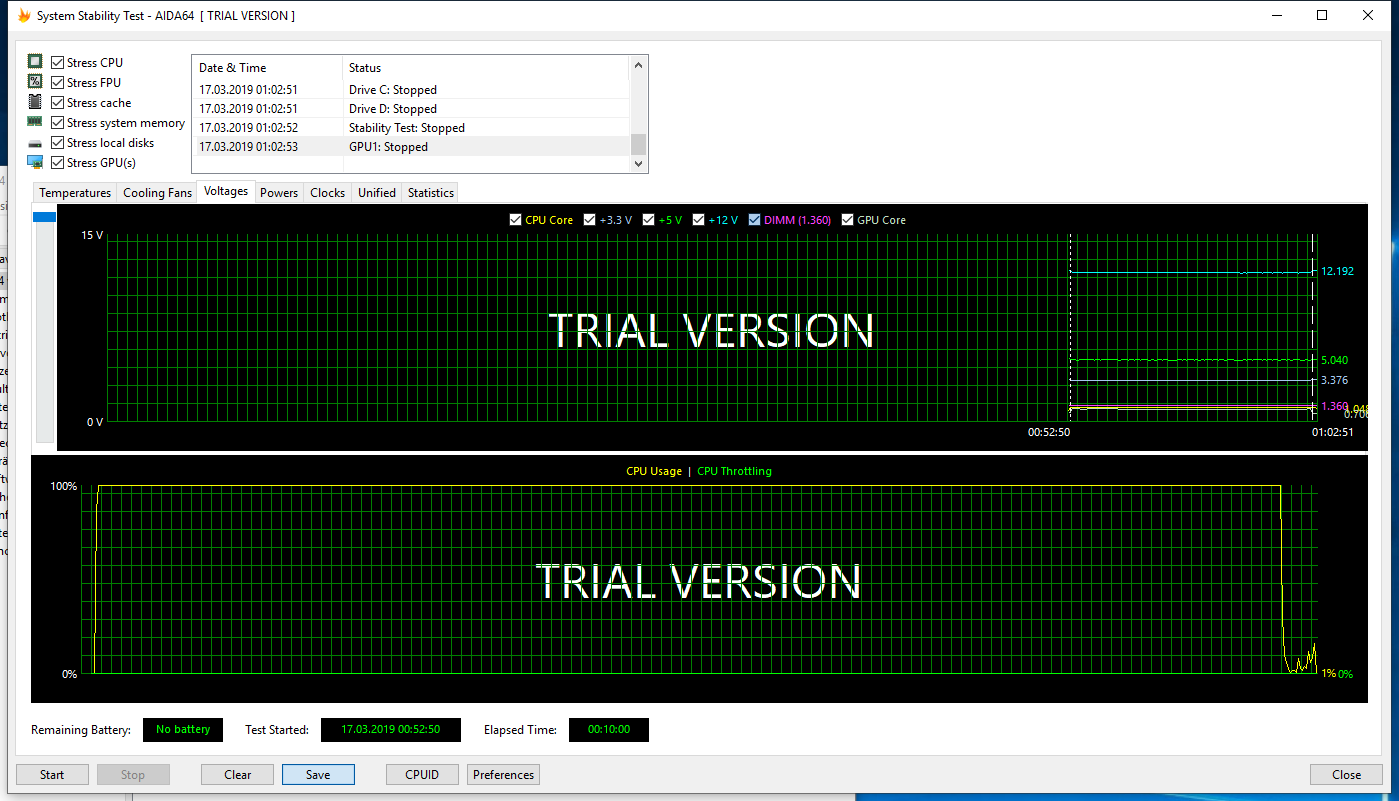Click the CPU Usage legend label
Image resolution: width=1399 pixels, height=801 pixels.
point(654,471)
